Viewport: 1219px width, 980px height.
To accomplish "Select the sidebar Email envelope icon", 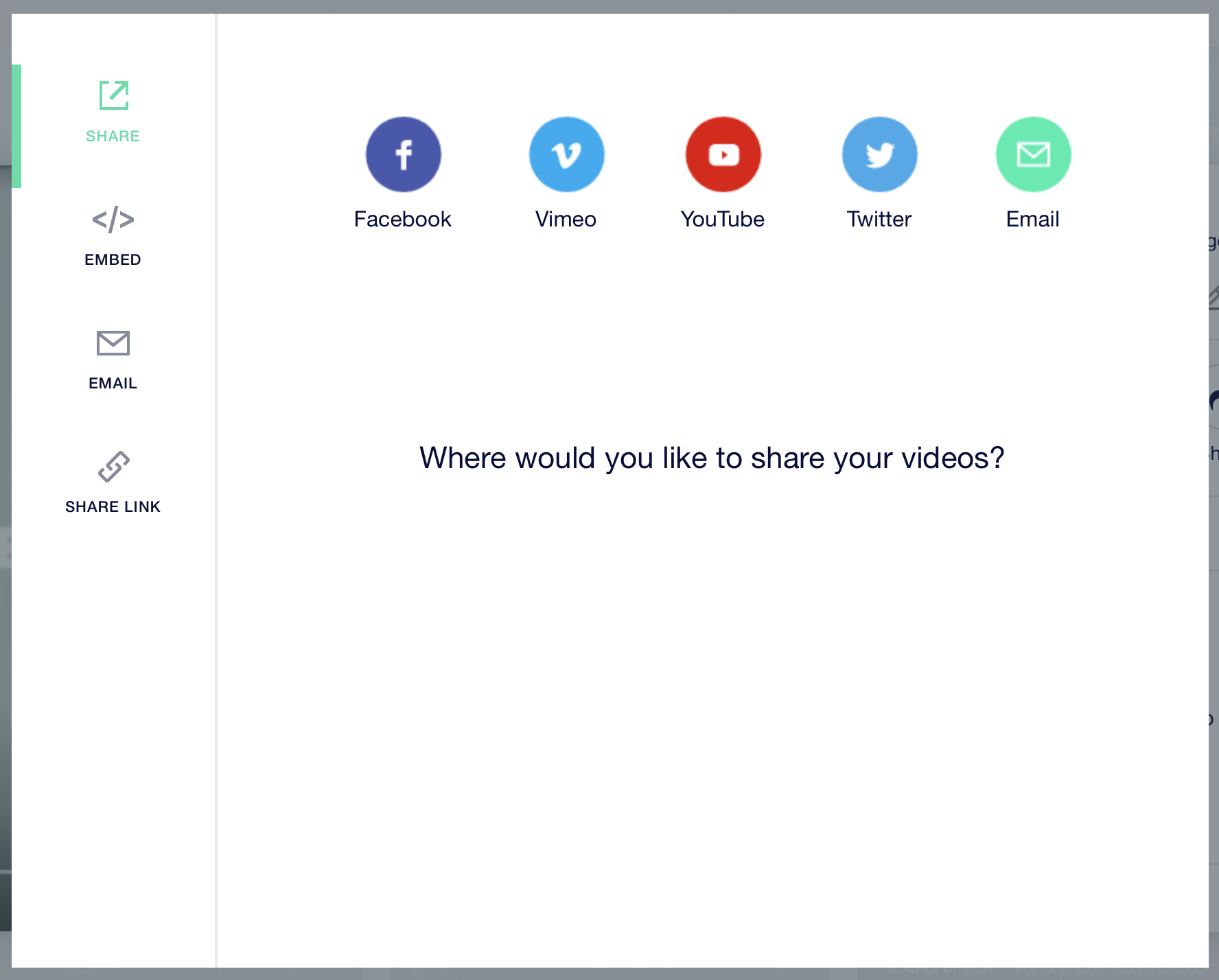I will click(x=113, y=343).
